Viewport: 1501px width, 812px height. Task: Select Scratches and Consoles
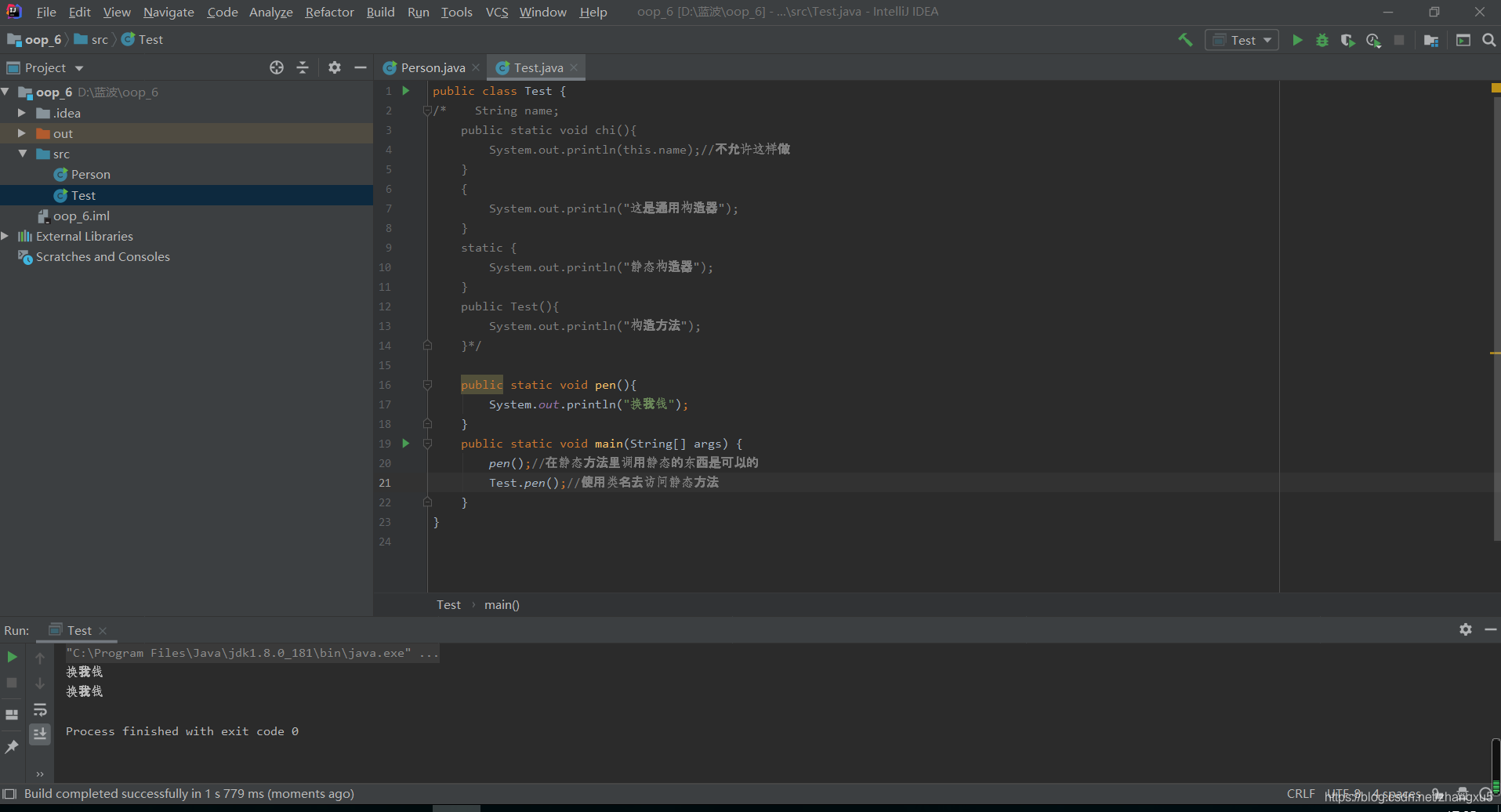pos(103,256)
